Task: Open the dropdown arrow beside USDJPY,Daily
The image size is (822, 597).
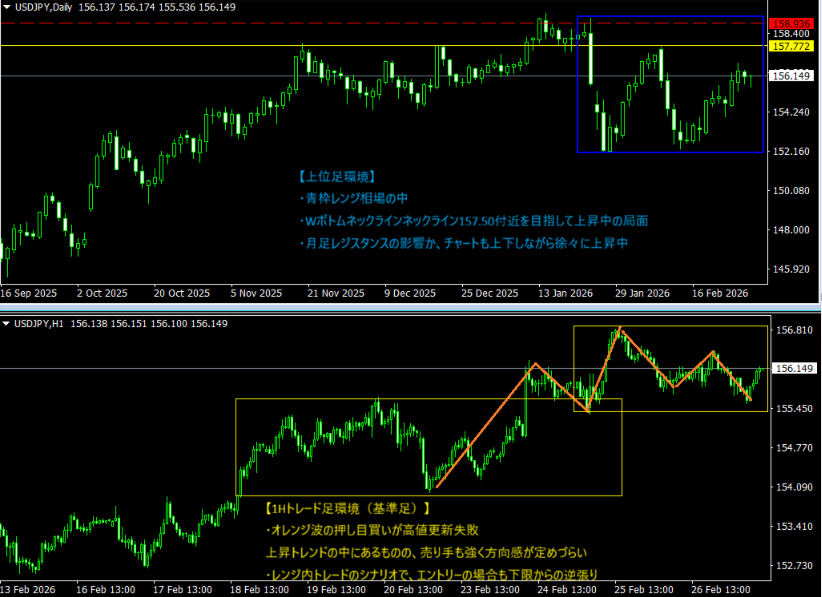Action: 7,7
